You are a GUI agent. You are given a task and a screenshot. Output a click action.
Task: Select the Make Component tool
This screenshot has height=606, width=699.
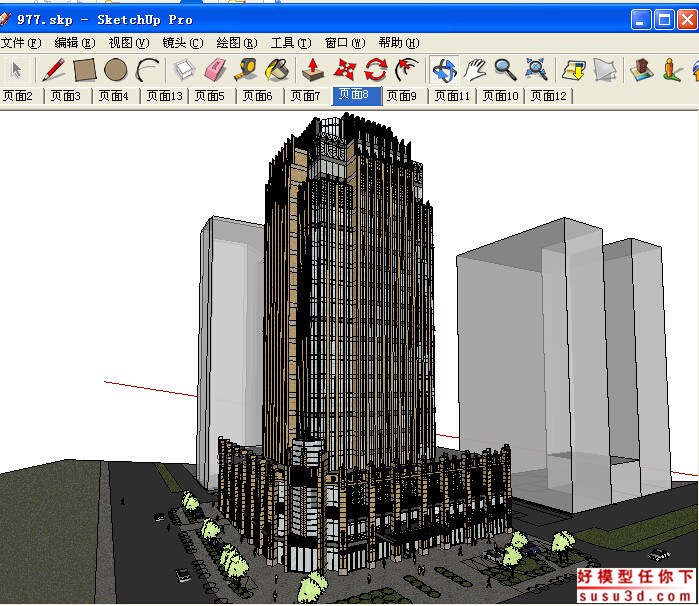184,70
